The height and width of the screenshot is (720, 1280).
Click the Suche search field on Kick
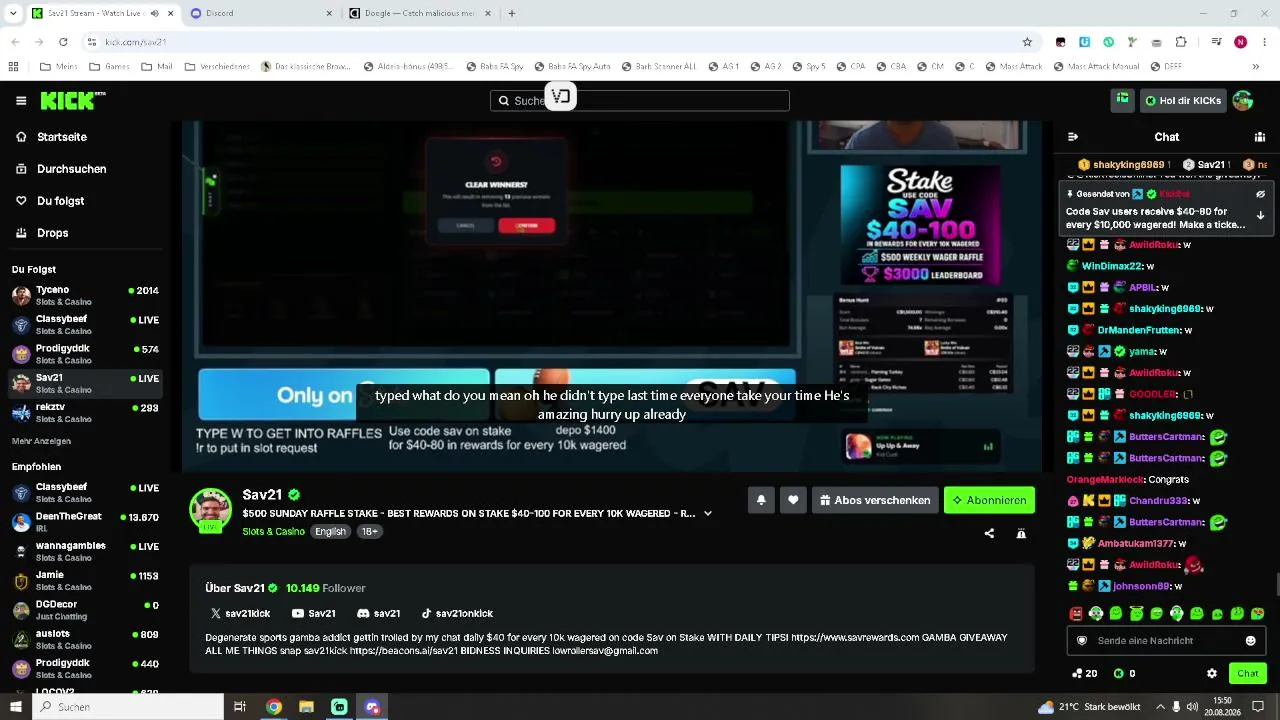pos(640,100)
